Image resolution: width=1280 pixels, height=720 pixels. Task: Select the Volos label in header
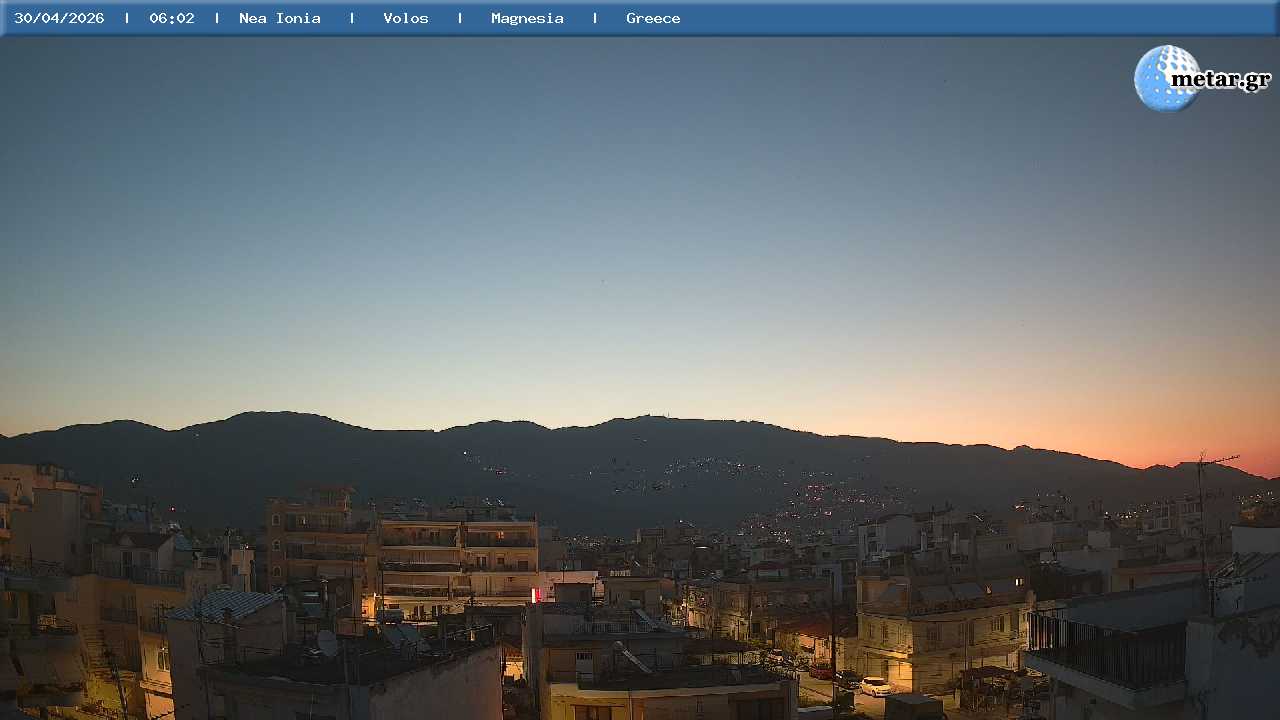point(406,18)
